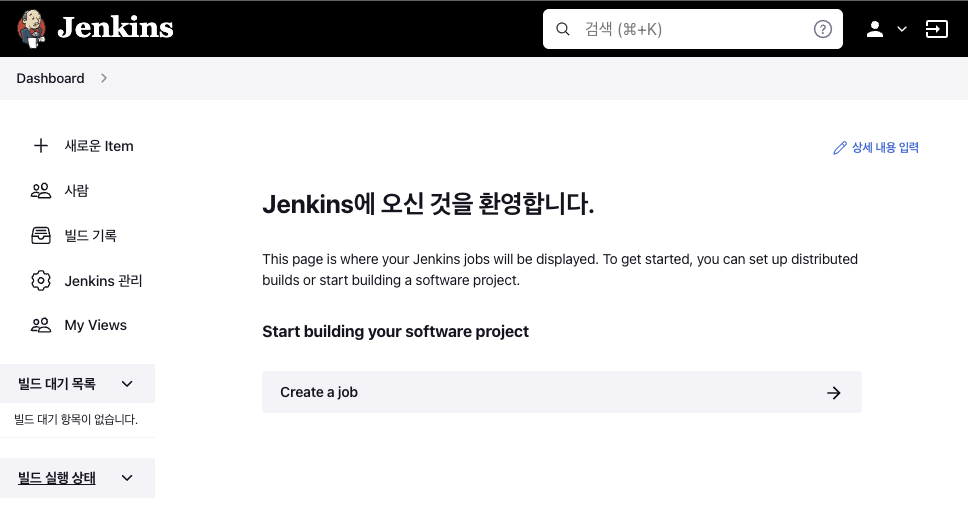Collapse the 빌드 실행 상태 chevron
Image resolution: width=968 pixels, height=525 pixels.
[x=127, y=477]
